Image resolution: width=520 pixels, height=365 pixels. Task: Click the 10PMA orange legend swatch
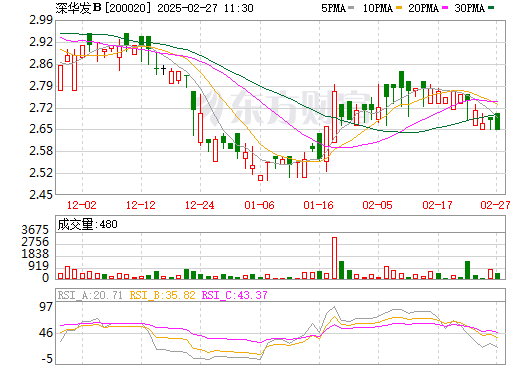399,8
